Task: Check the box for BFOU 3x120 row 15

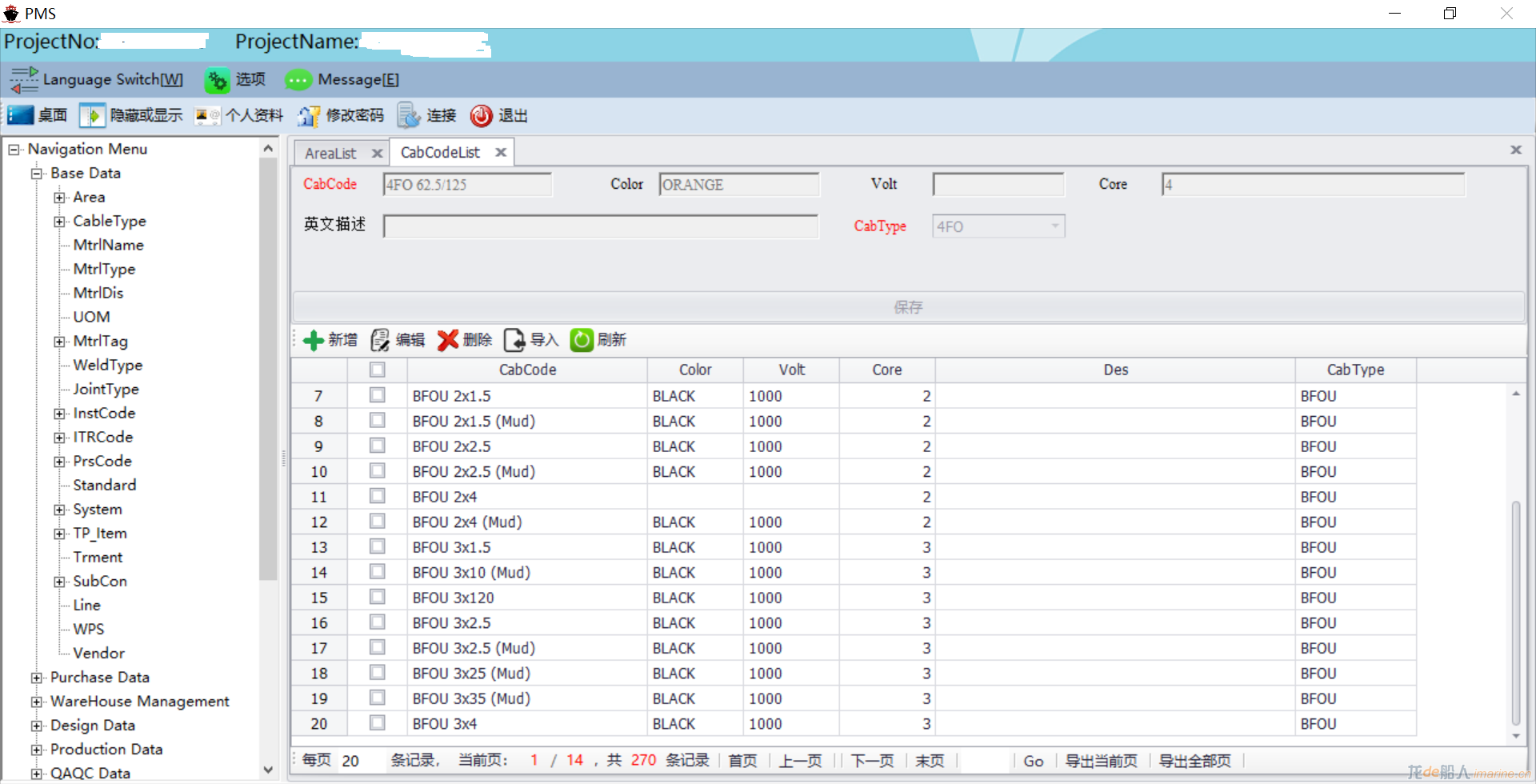Action: point(378,597)
